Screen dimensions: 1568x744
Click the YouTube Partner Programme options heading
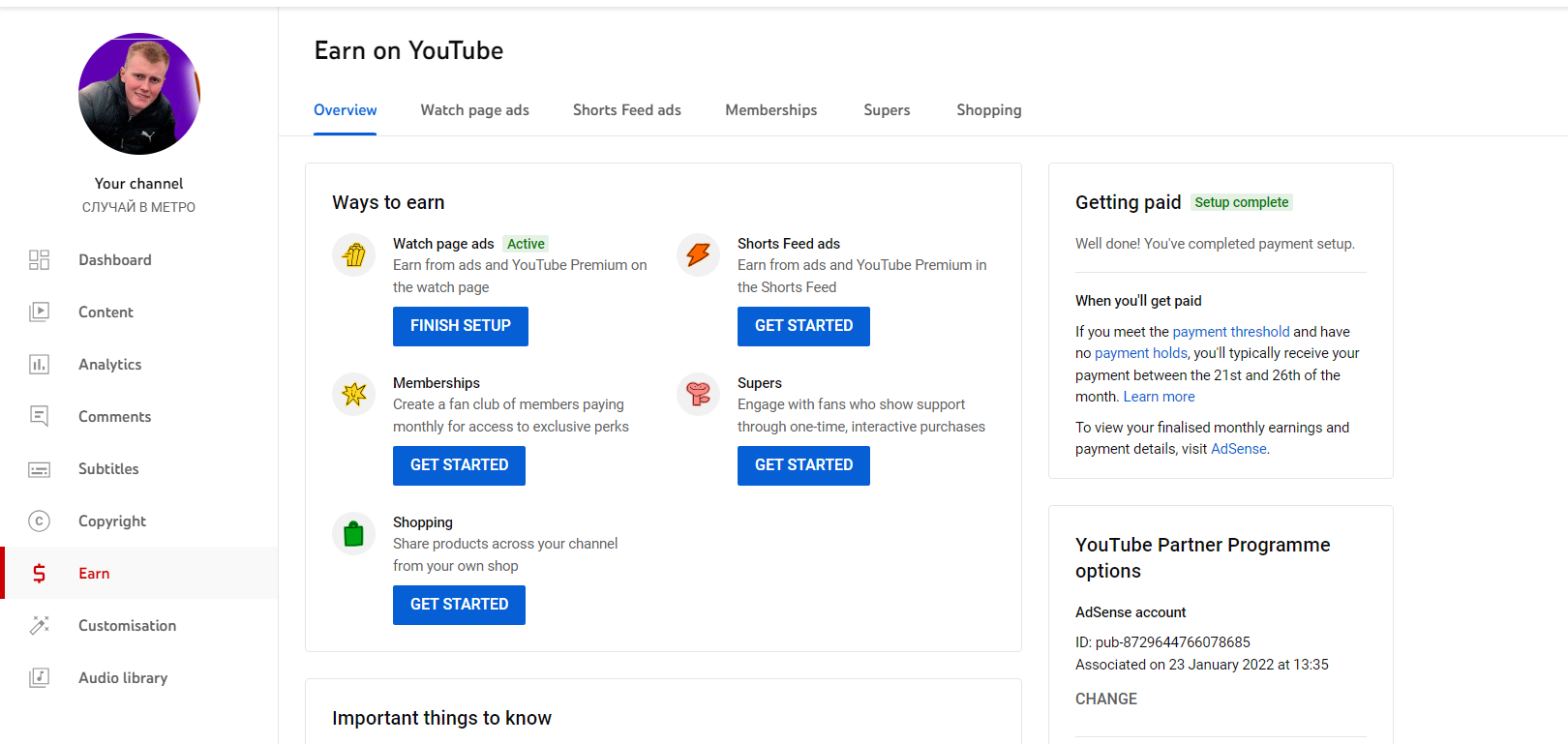tap(1203, 558)
